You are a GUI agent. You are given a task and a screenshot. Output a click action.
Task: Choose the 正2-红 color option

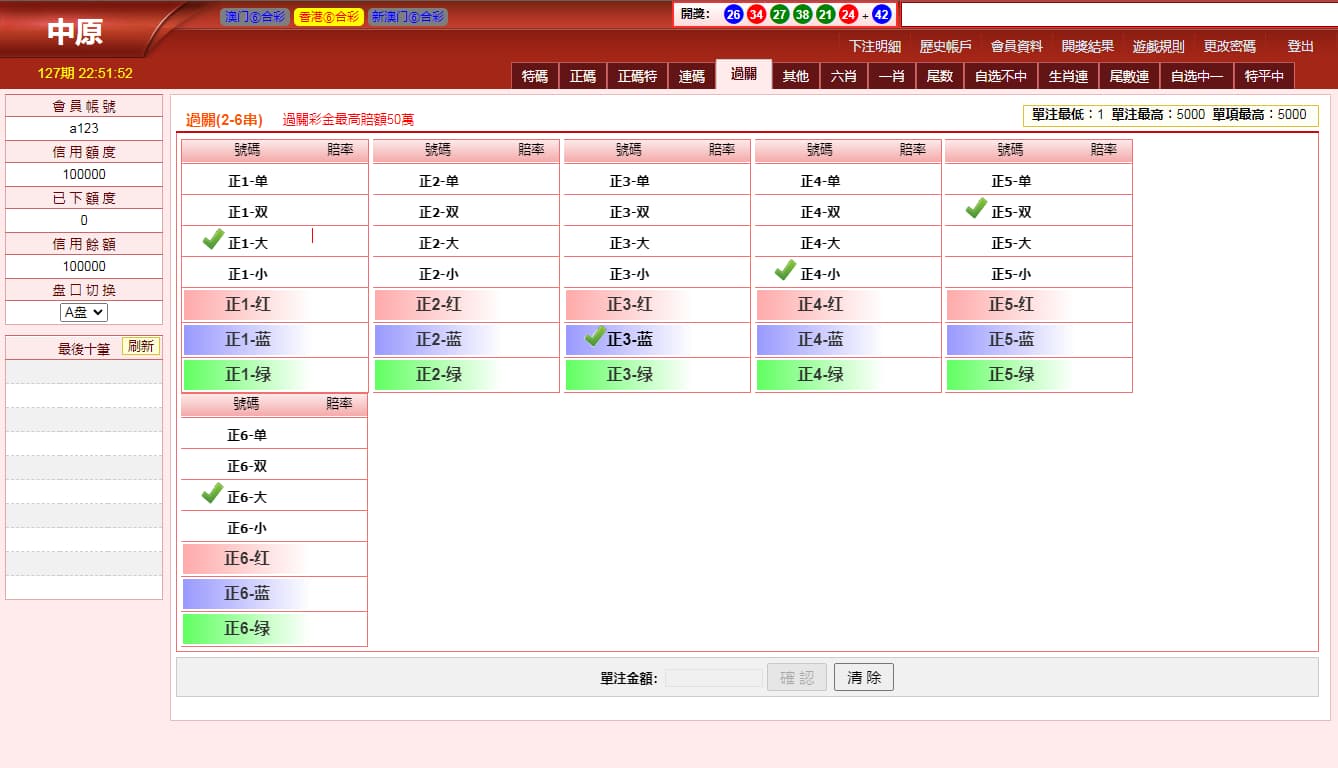pos(438,305)
